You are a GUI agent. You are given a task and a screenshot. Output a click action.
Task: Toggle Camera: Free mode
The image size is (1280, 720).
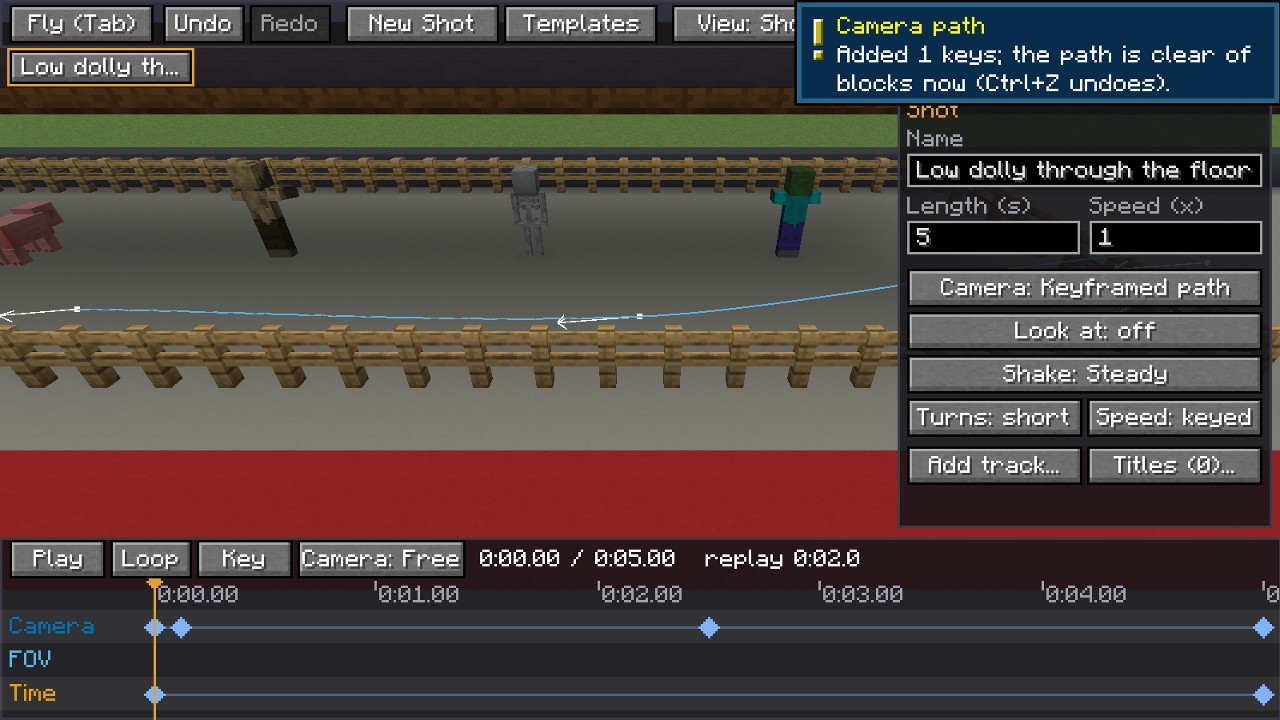coord(380,559)
